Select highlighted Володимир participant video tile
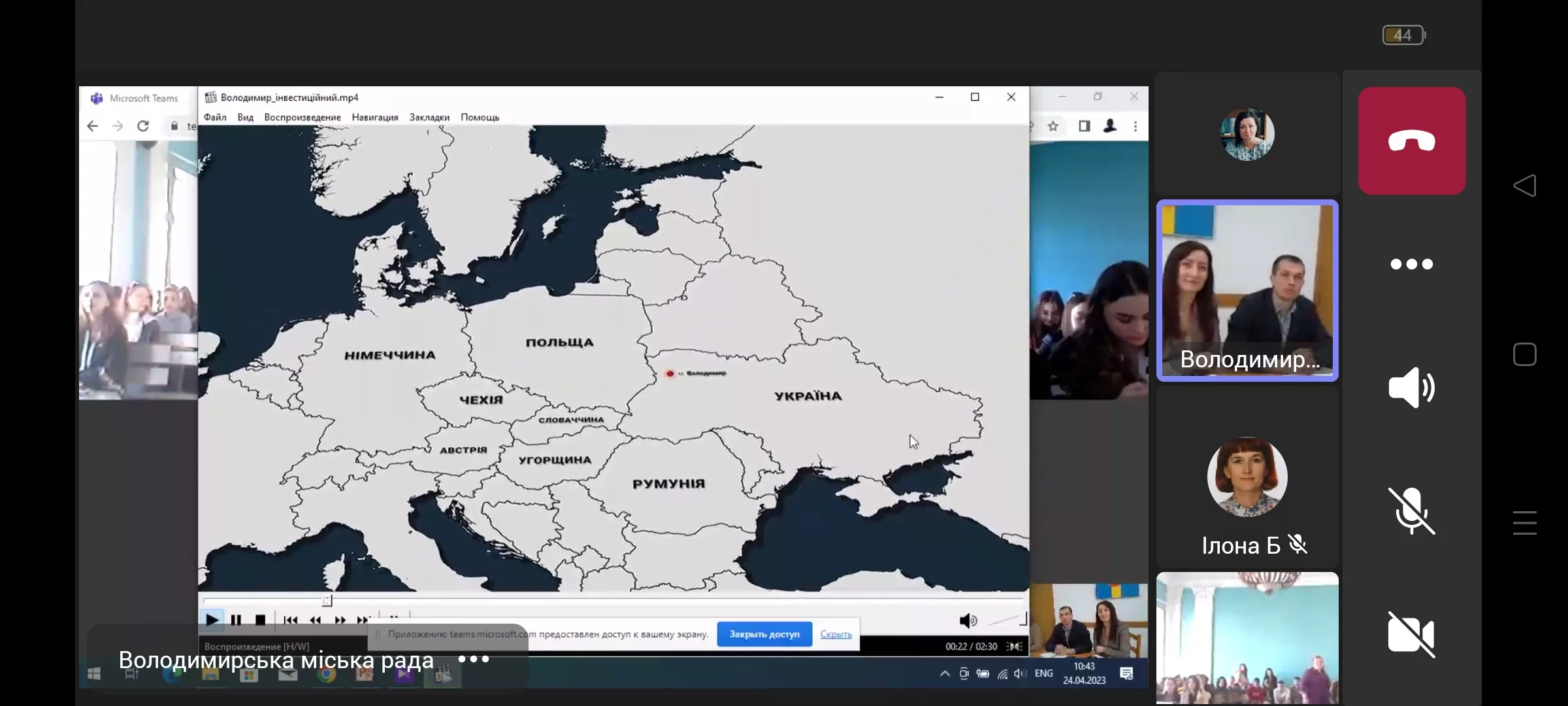Screen dimensions: 1568x706 click(1247, 290)
